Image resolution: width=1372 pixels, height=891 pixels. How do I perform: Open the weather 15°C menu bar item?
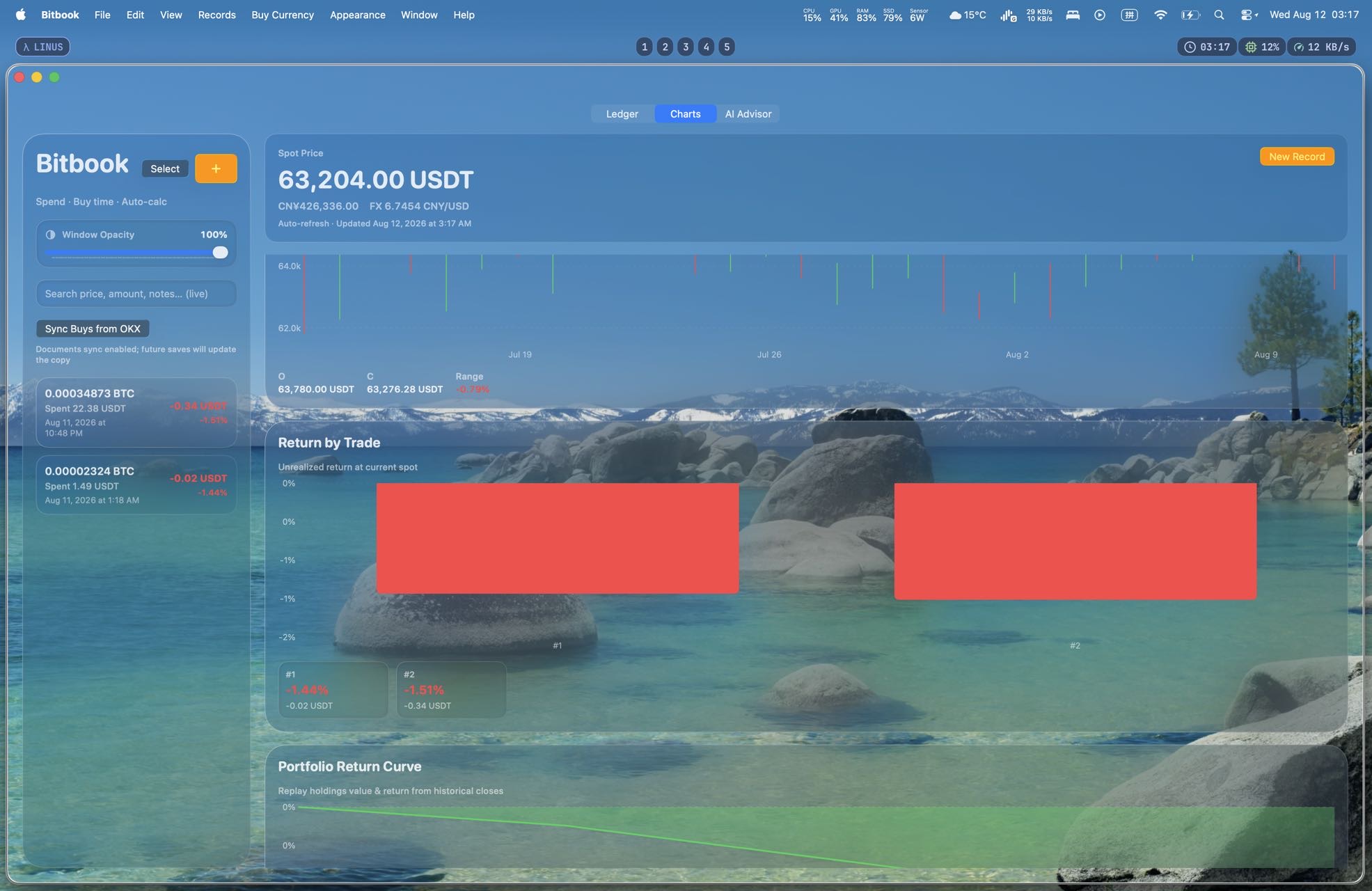pos(968,15)
